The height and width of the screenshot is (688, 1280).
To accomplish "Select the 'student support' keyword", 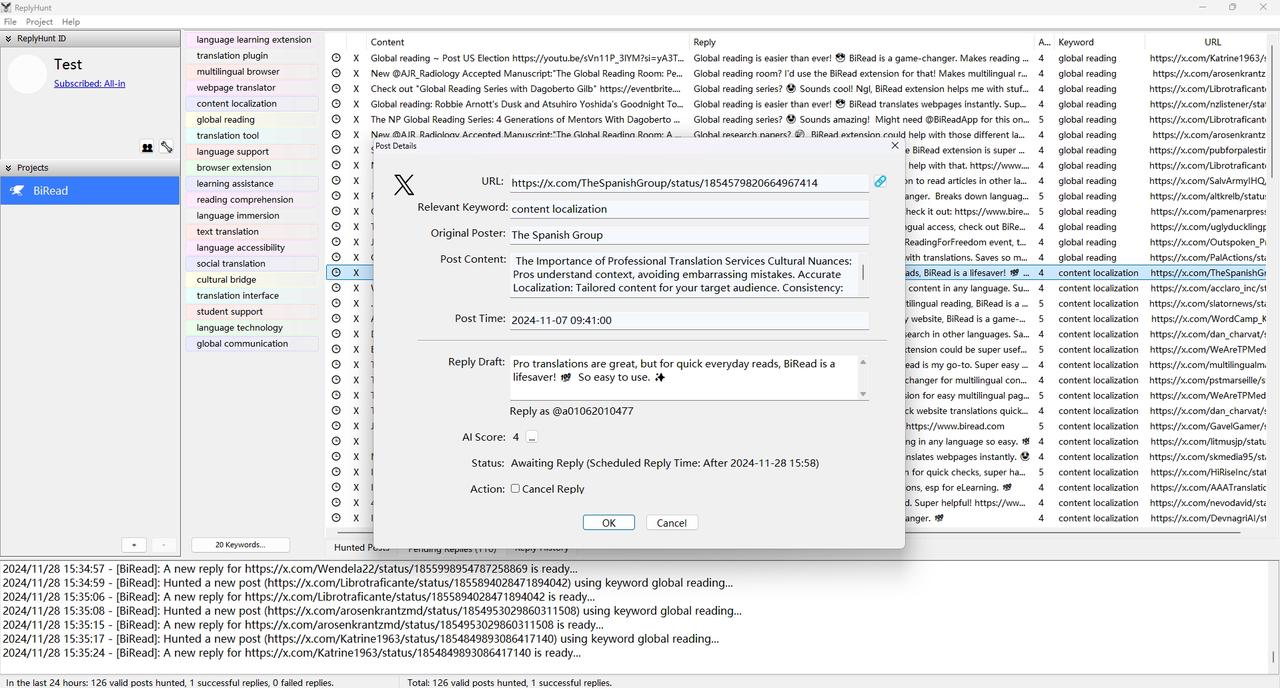I will [x=252, y=312].
